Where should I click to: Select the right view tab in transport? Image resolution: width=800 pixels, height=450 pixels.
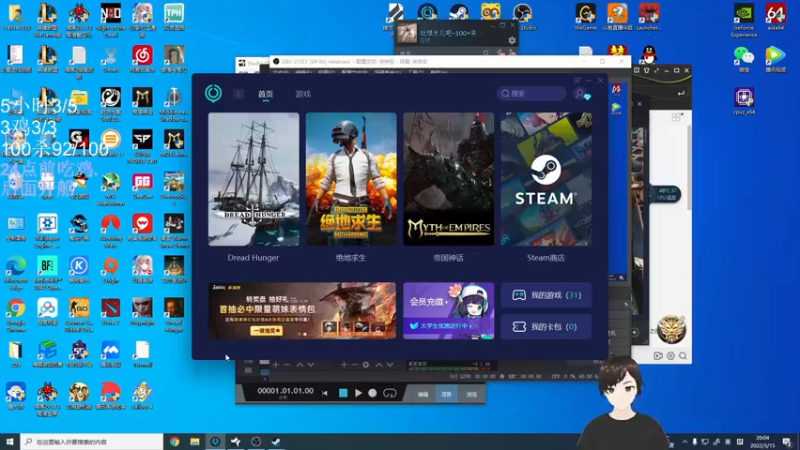pyautogui.click(x=471, y=394)
